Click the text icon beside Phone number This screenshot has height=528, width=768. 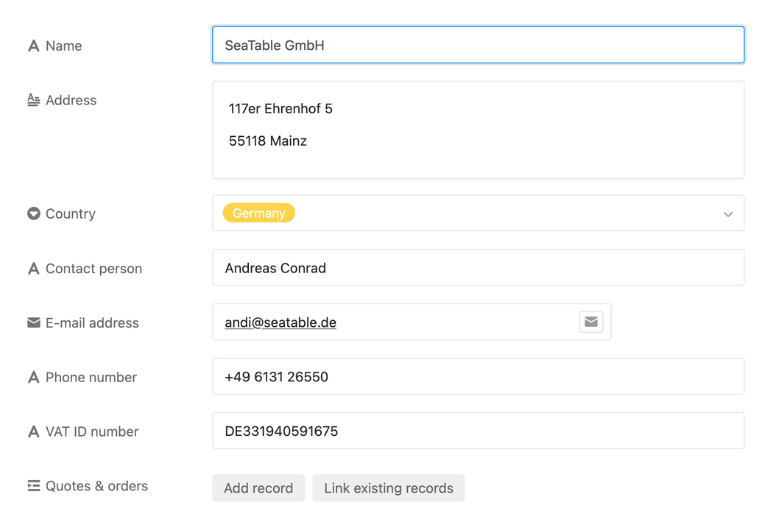click(33, 377)
